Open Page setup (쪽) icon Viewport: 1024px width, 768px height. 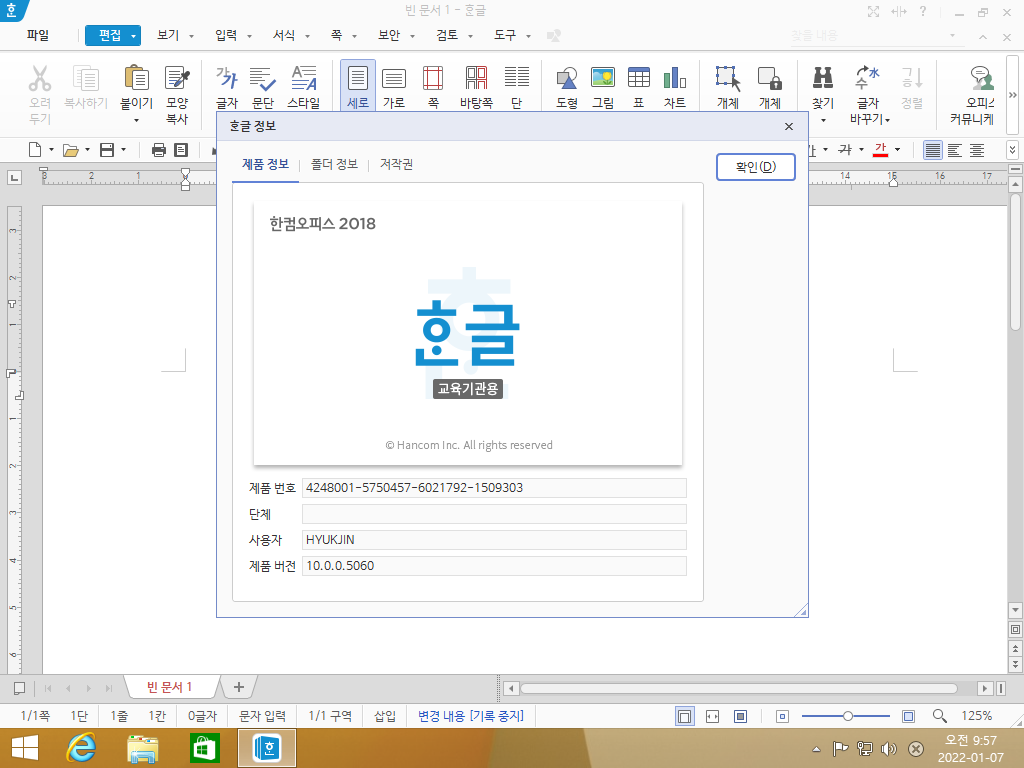point(433,78)
